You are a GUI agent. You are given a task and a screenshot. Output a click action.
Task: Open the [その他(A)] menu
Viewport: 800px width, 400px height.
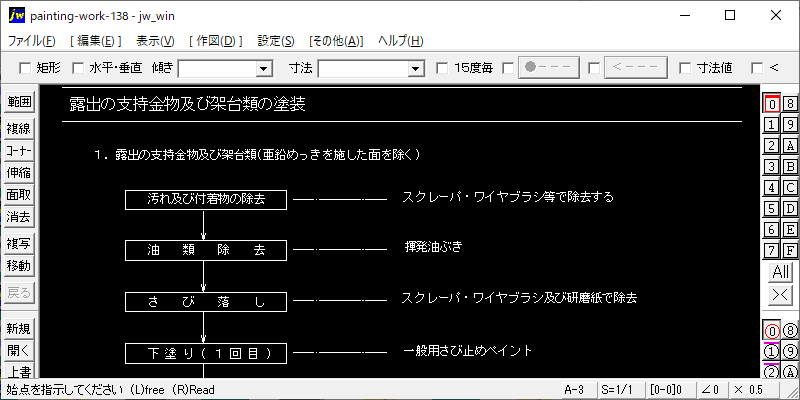coord(336,41)
